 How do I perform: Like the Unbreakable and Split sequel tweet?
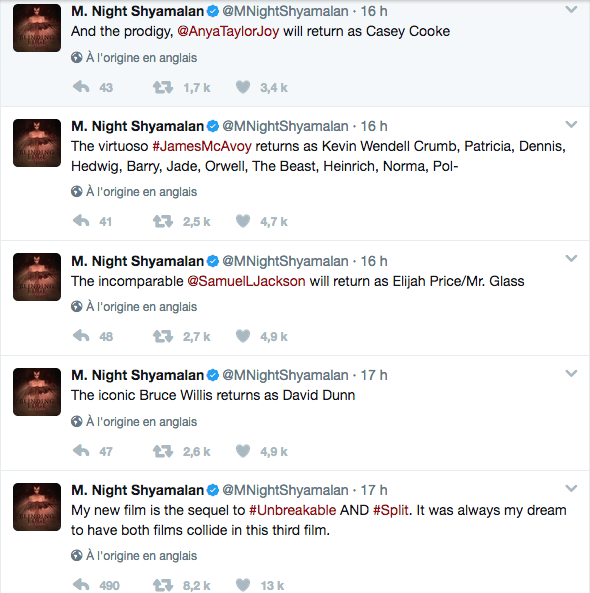(243, 585)
